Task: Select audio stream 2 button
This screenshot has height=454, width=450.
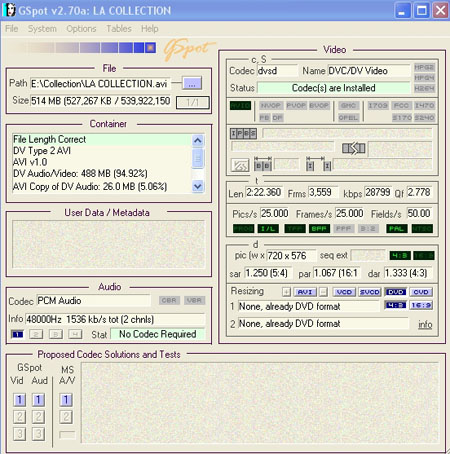Action: click(x=36, y=334)
